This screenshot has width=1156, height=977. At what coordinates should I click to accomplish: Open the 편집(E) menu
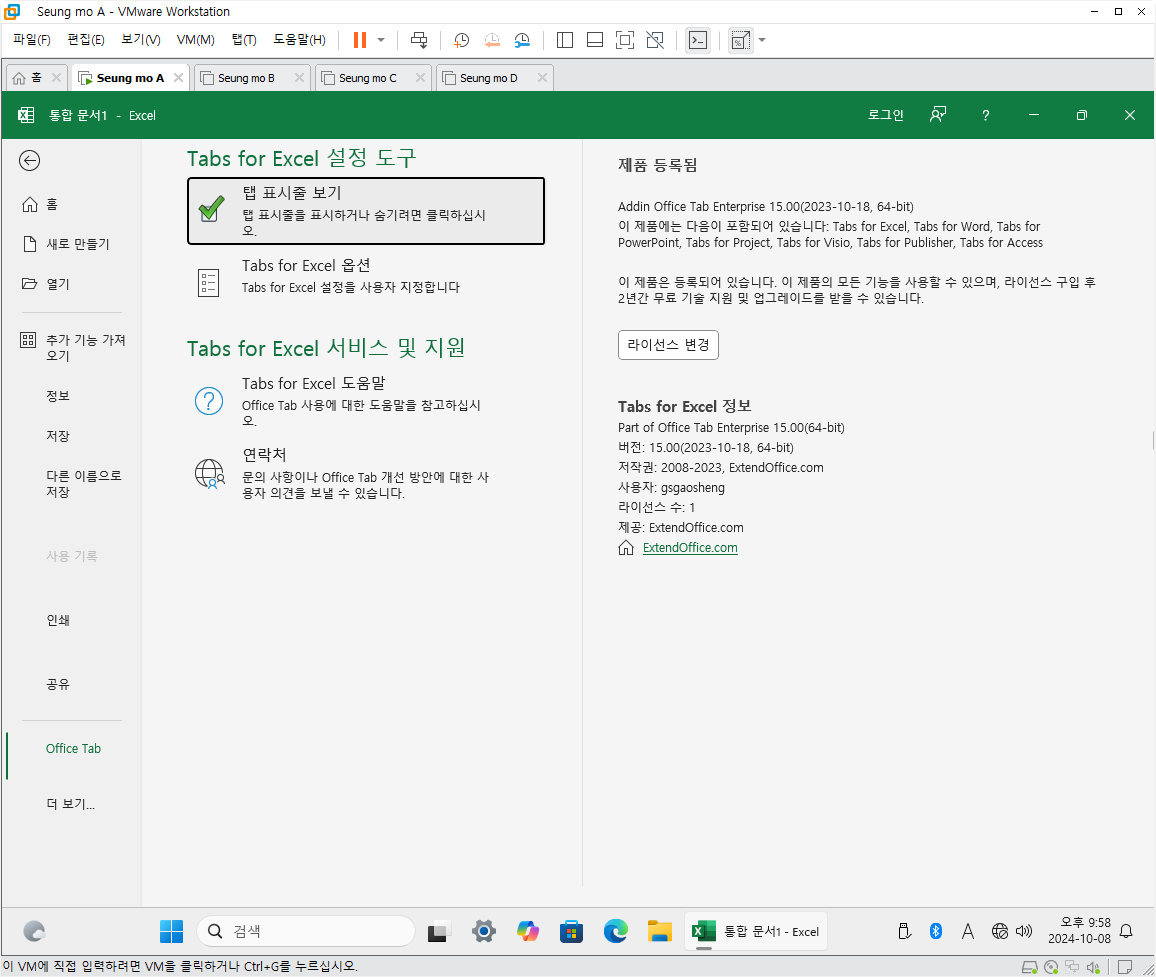click(x=86, y=40)
